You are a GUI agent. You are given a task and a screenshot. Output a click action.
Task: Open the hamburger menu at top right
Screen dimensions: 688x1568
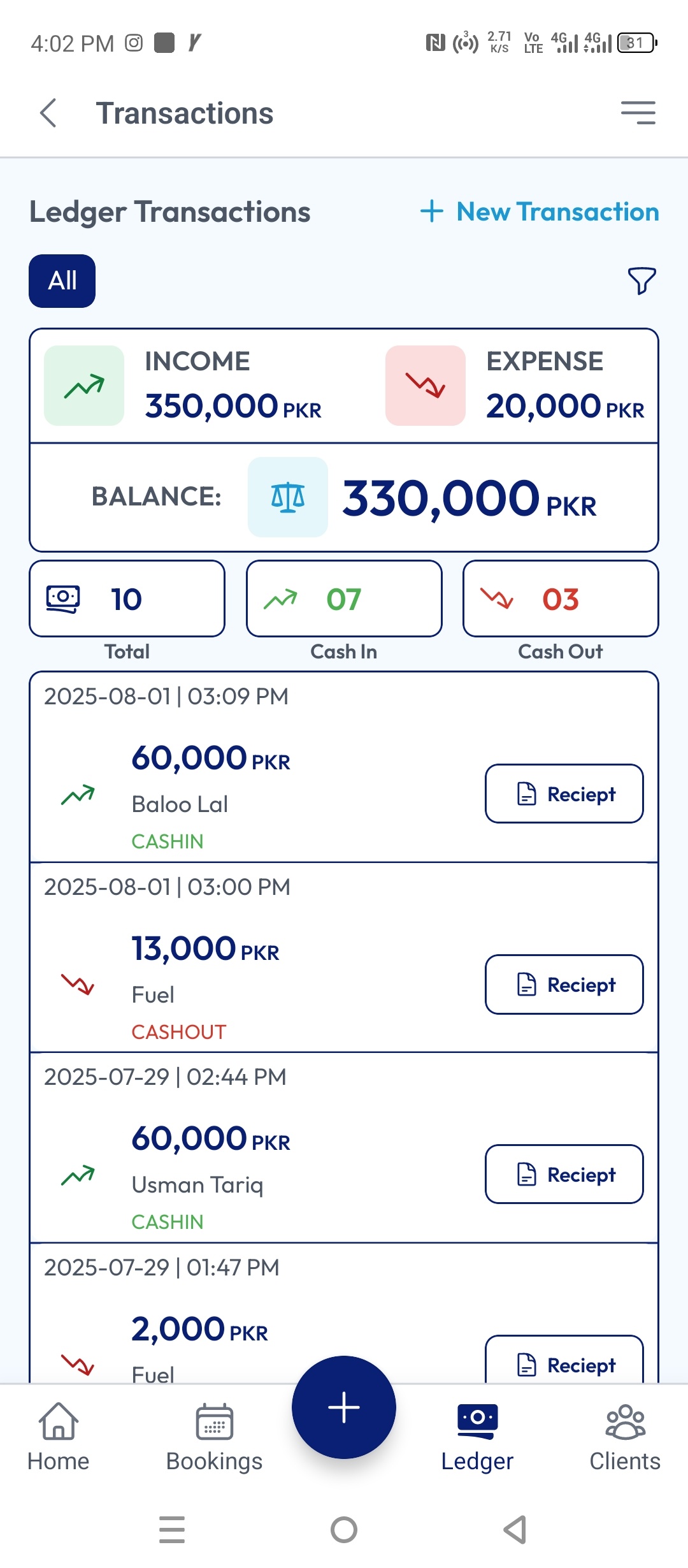(x=638, y=113)
